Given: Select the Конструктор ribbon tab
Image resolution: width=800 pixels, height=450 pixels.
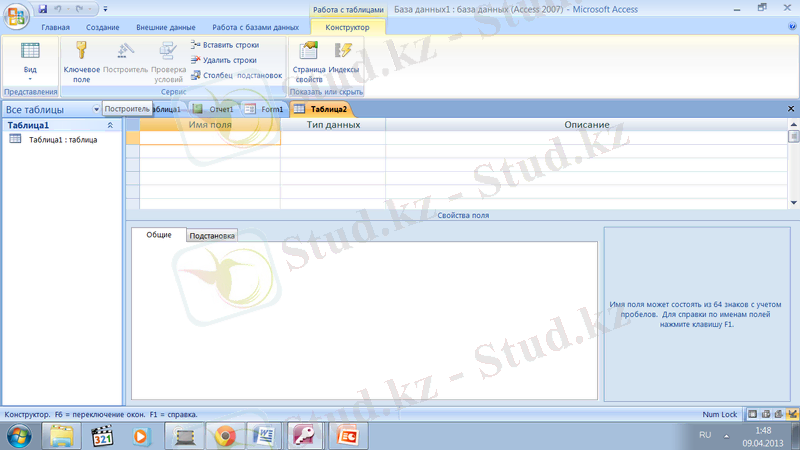Looking at the screenshot, I should 347,28.
